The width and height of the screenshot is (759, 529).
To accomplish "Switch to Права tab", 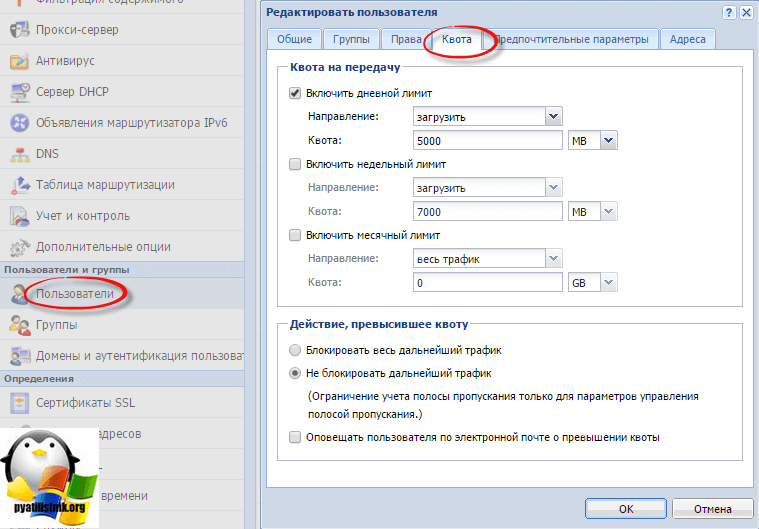I will [406, 39].
